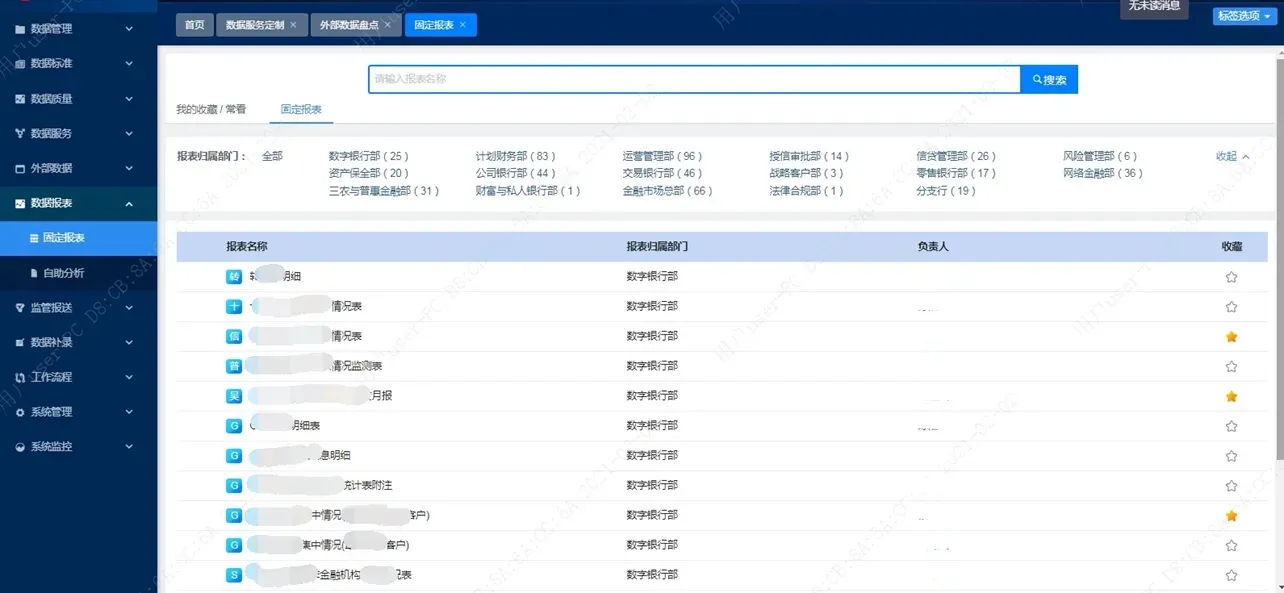This screenshot has width=1284, height=593.
Task: Open the 标签选项 dropdown
Action: tap(1243, 16)
